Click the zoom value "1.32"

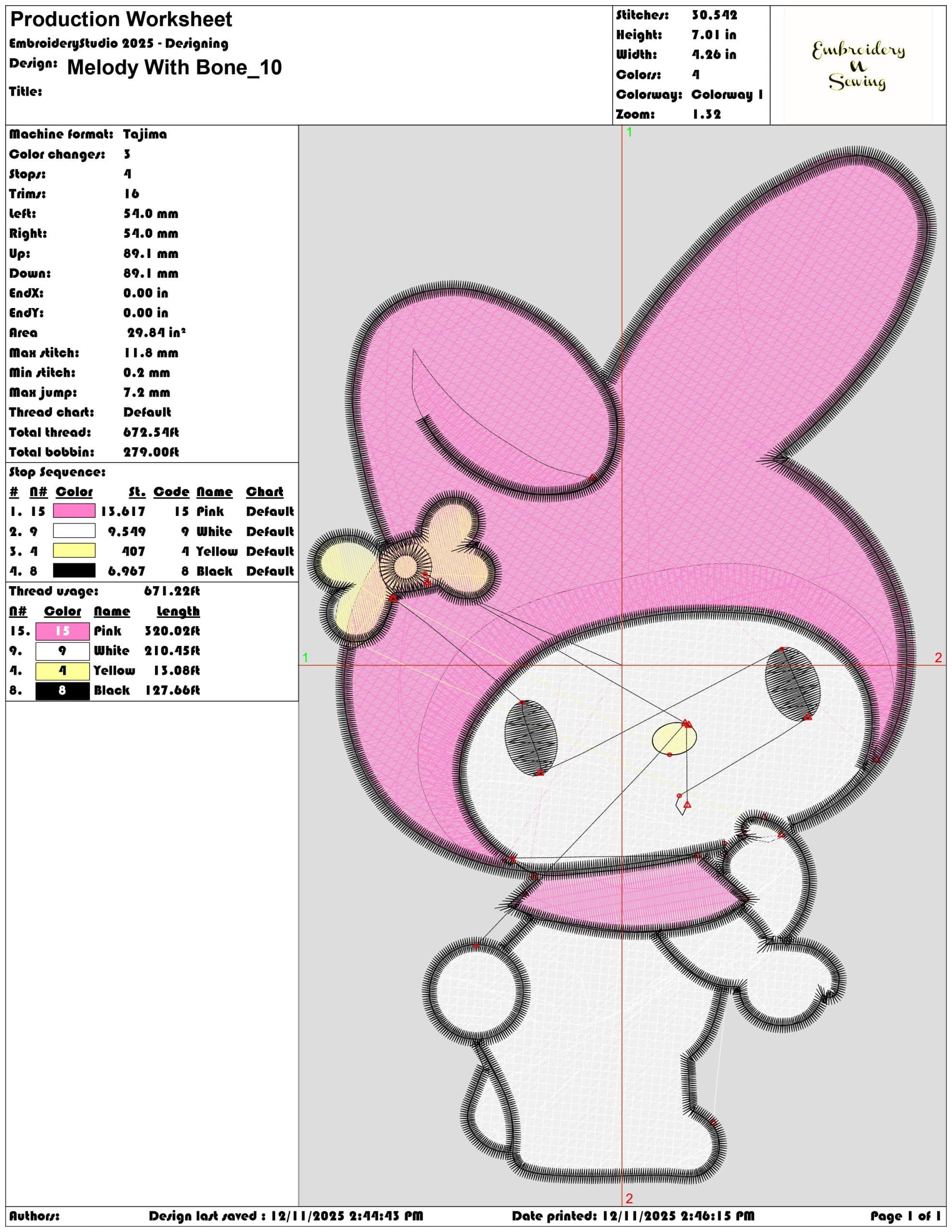point(707,115)
